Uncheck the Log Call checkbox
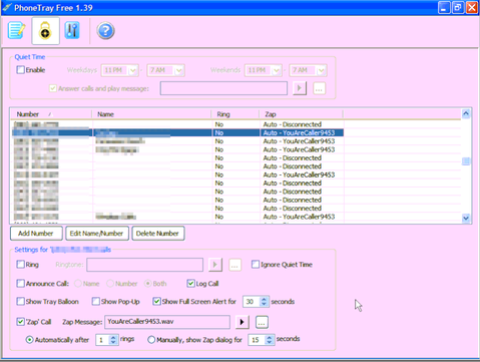Viewport: 480px width, 362px height. click(191, 284)
